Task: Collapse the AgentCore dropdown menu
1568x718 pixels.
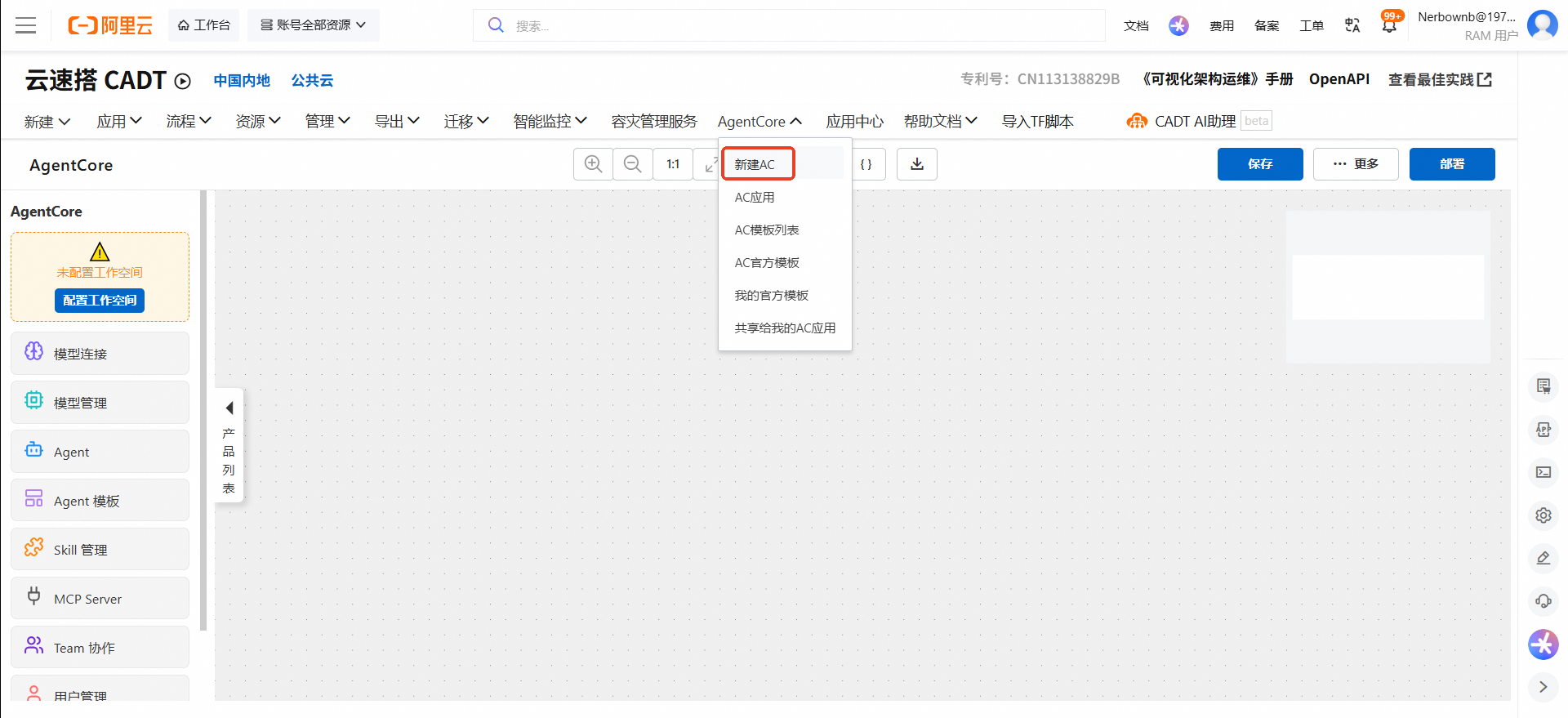Action: (759, 122)
